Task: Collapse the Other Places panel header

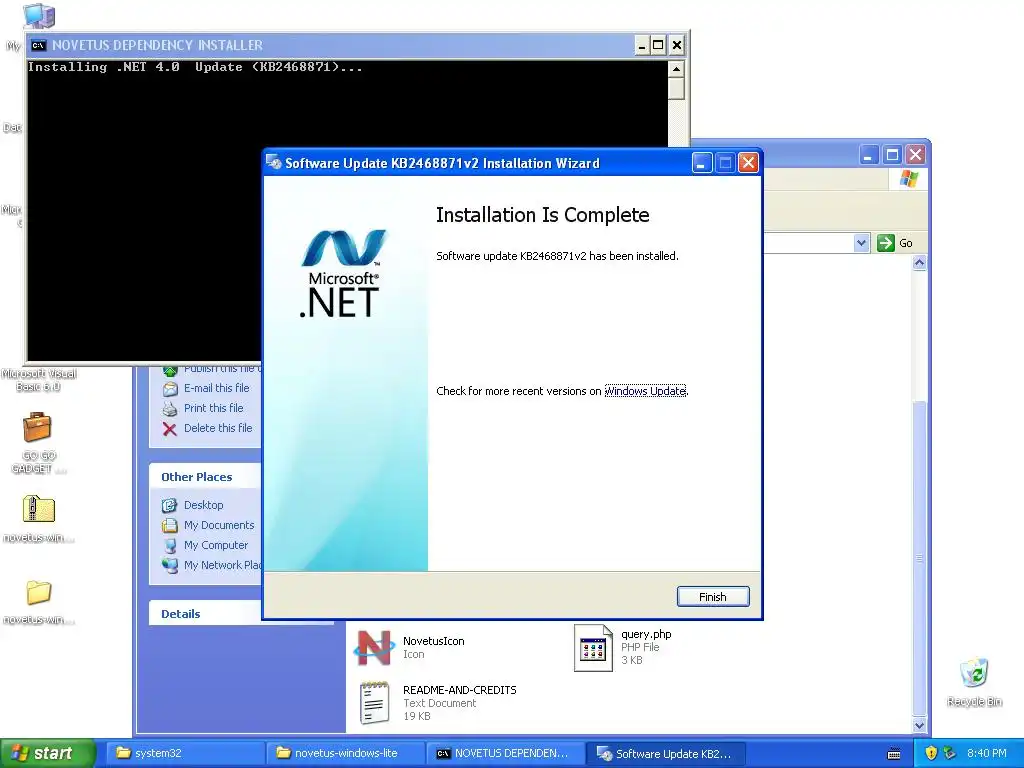Action: pyautogui.click(x=205, y=477)
